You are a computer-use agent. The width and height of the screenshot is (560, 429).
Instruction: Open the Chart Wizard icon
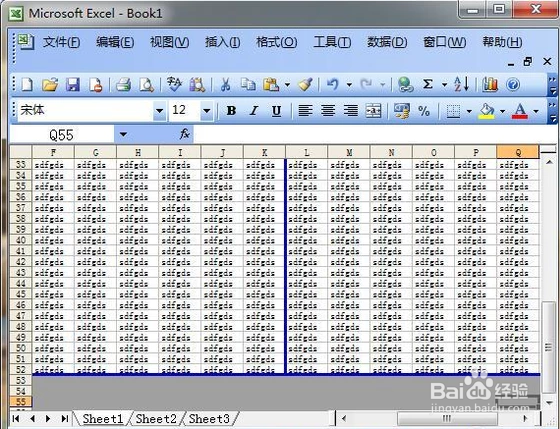(490, 85)
